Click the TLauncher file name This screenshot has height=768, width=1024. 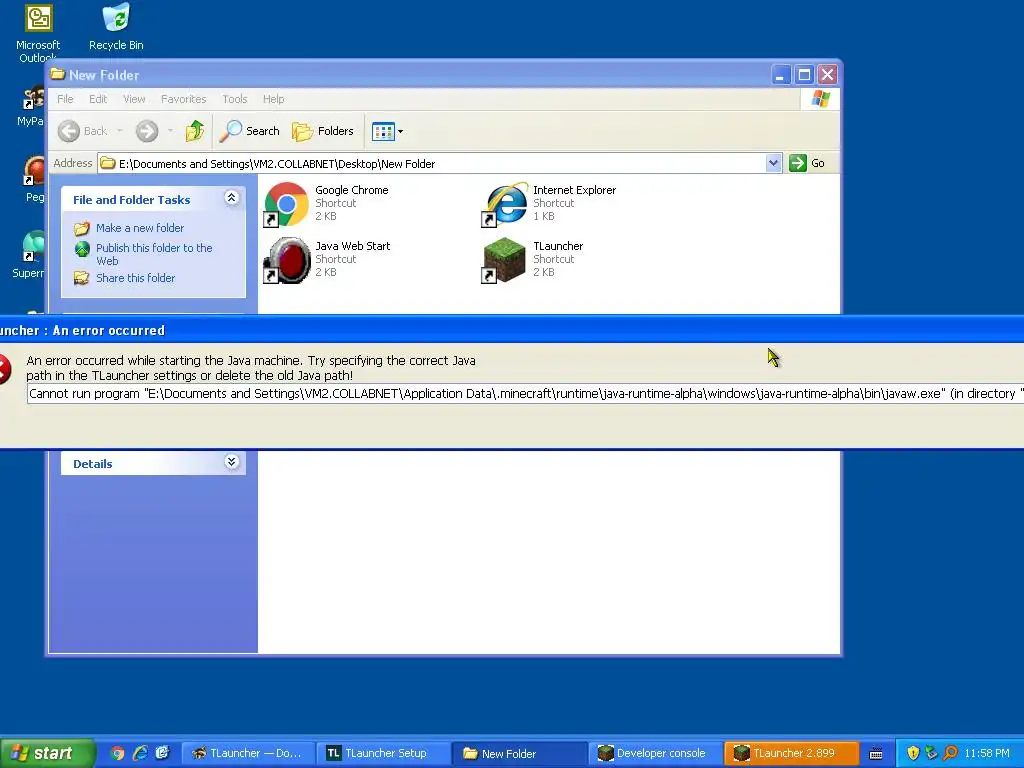(x=558, y=246)
